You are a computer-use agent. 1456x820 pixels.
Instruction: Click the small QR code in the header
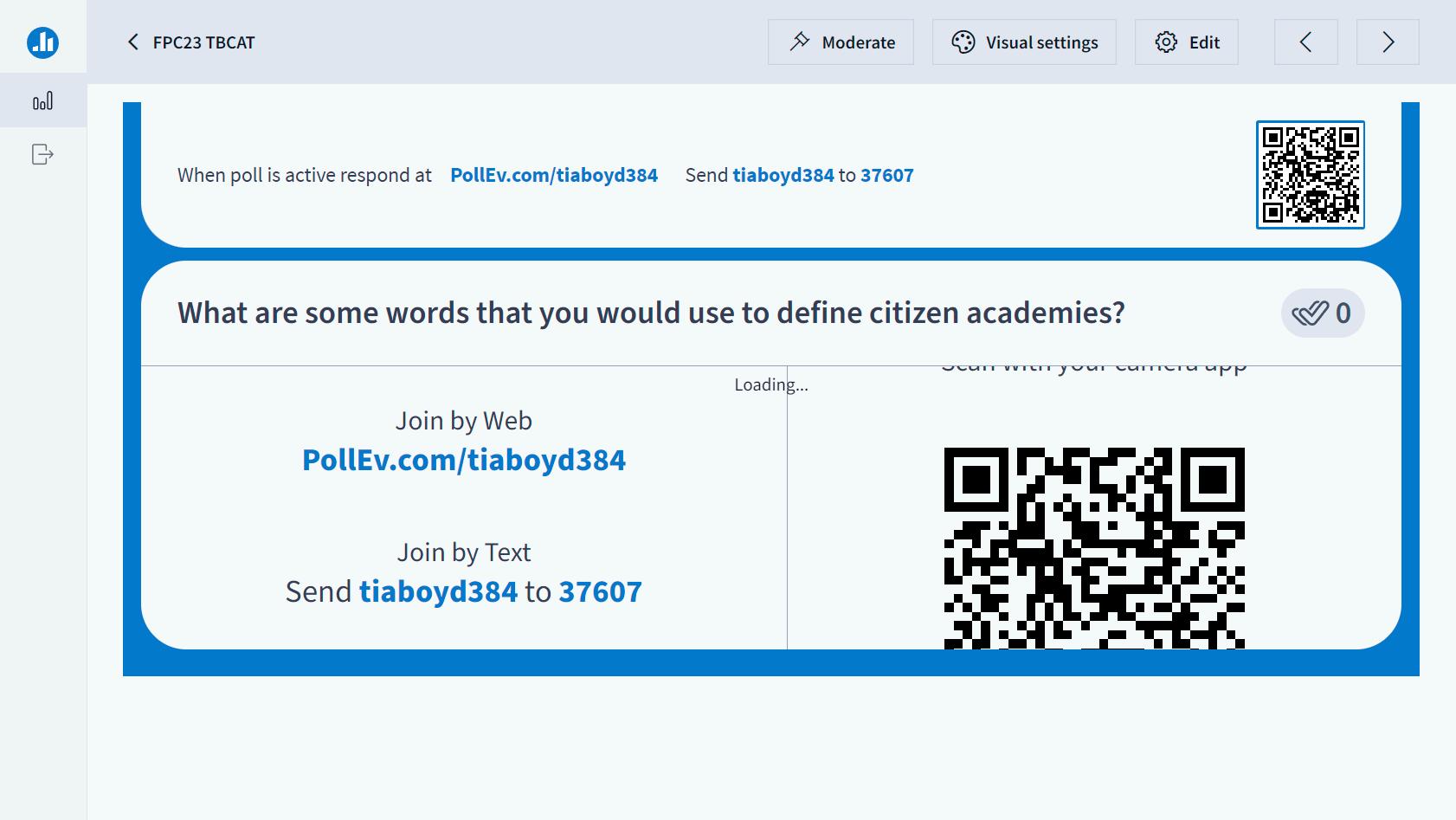1310,175
